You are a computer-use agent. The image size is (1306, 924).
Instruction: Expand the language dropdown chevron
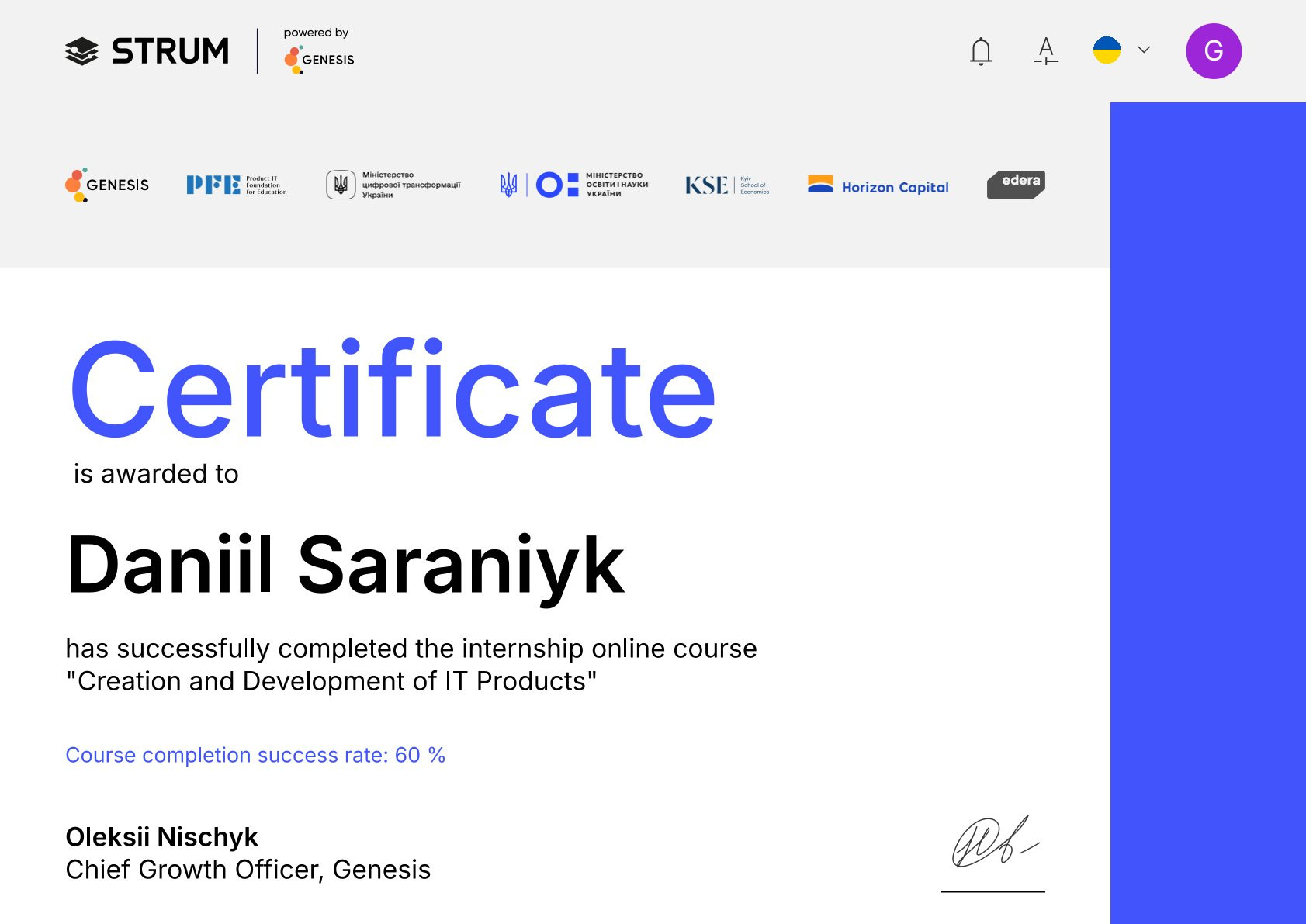1144,50
